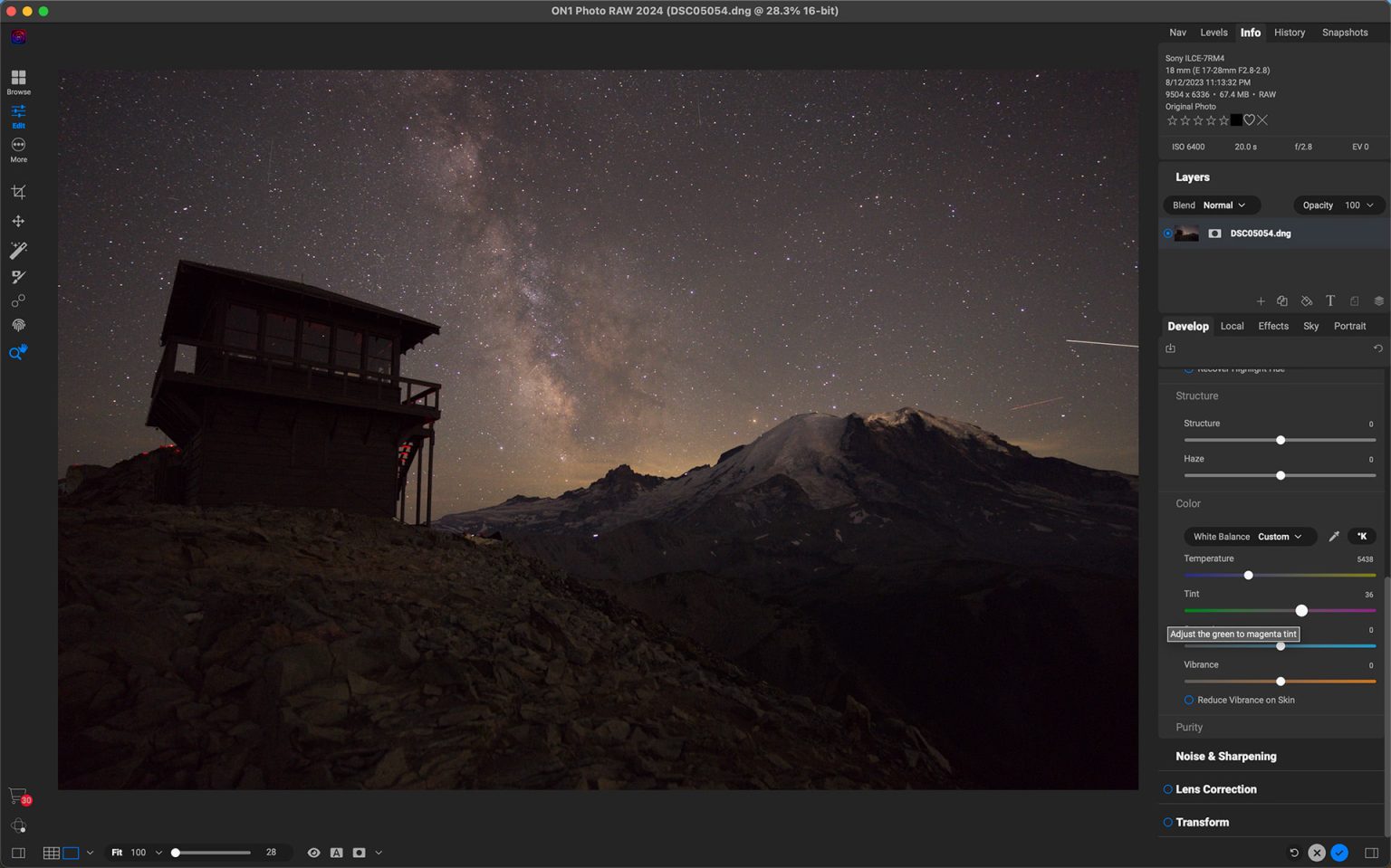The width and height of the screenshot is (1391, 868).
Task: Mark the photo as a favorite with the heart
Action: 1250,119
